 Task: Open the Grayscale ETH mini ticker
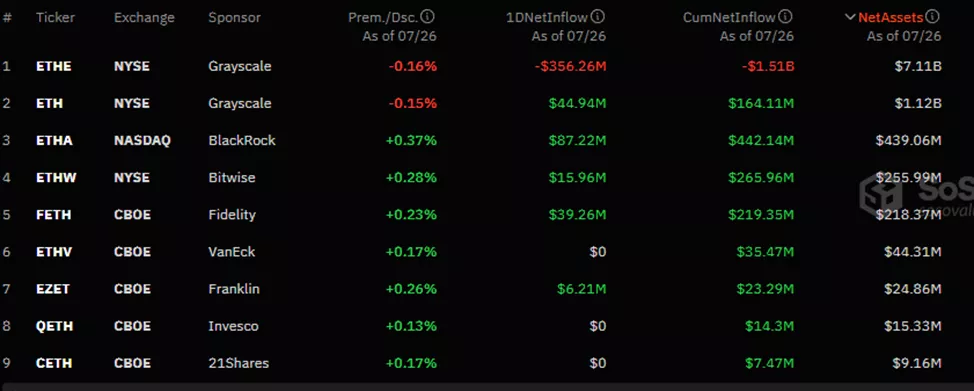[x=49, y=103]
